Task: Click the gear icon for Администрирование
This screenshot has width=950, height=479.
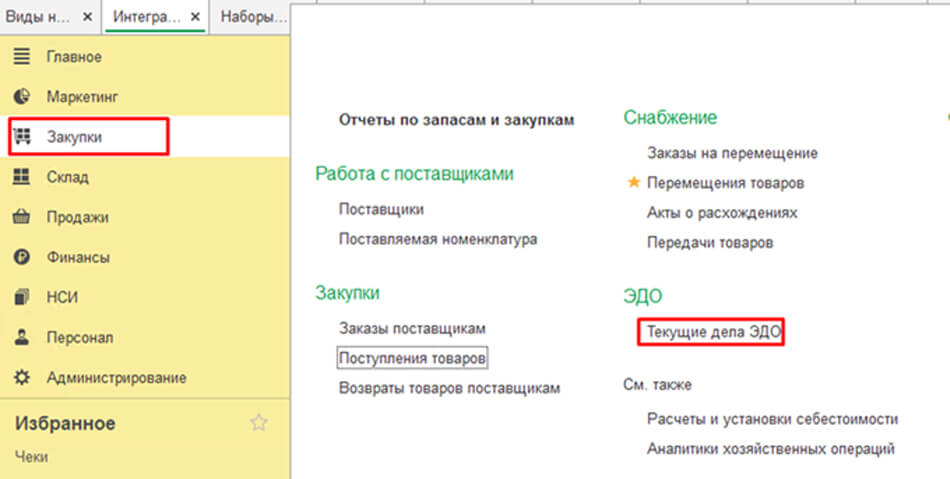Action: 21,378
